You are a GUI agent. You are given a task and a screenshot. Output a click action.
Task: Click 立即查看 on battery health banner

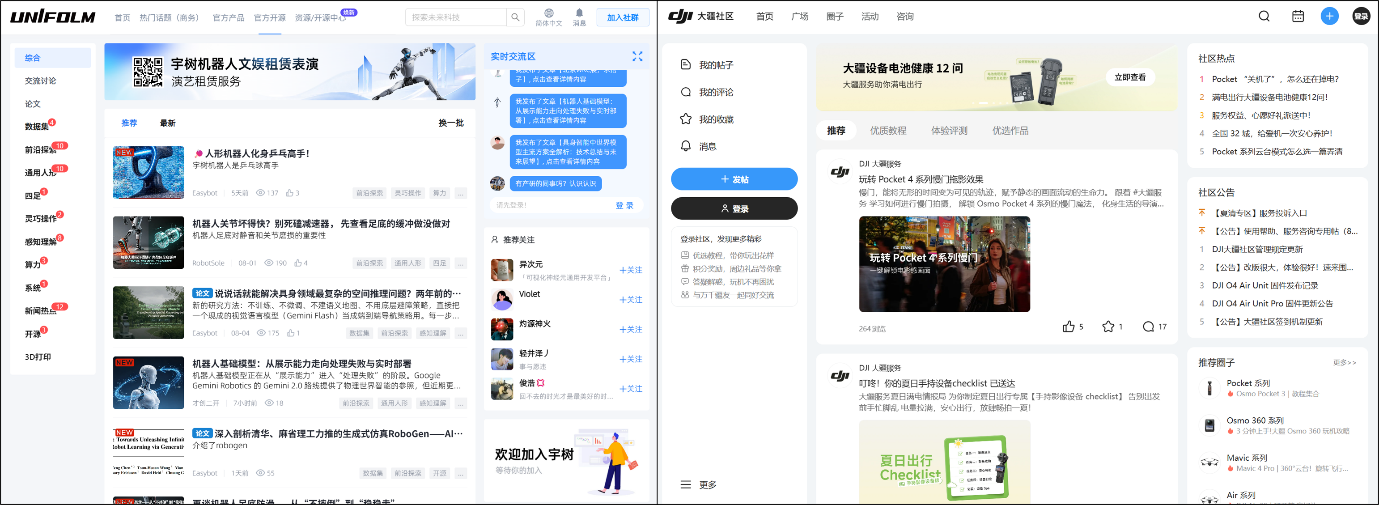point(1130,77)
